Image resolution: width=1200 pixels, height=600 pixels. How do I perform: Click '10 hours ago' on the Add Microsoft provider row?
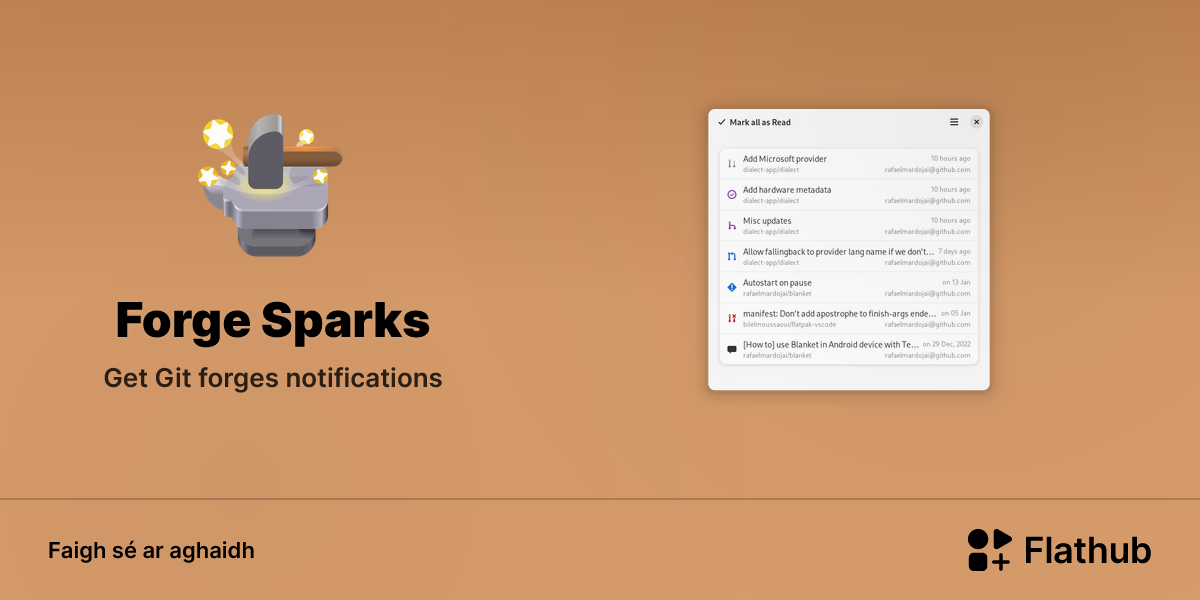pos(950,159)
